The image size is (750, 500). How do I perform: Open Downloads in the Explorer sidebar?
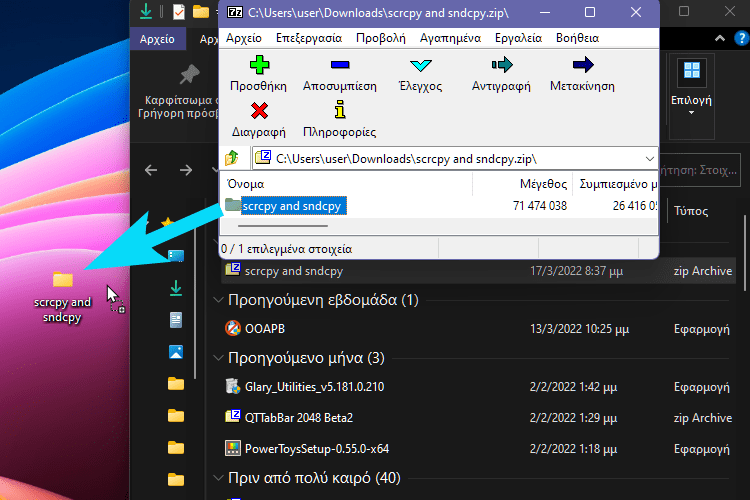pos(176,288)
